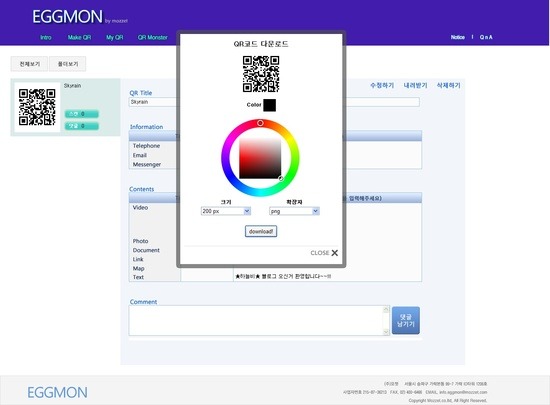Click the black Color swatch
The image size is (550, 405).
click(x=269, y=105)
